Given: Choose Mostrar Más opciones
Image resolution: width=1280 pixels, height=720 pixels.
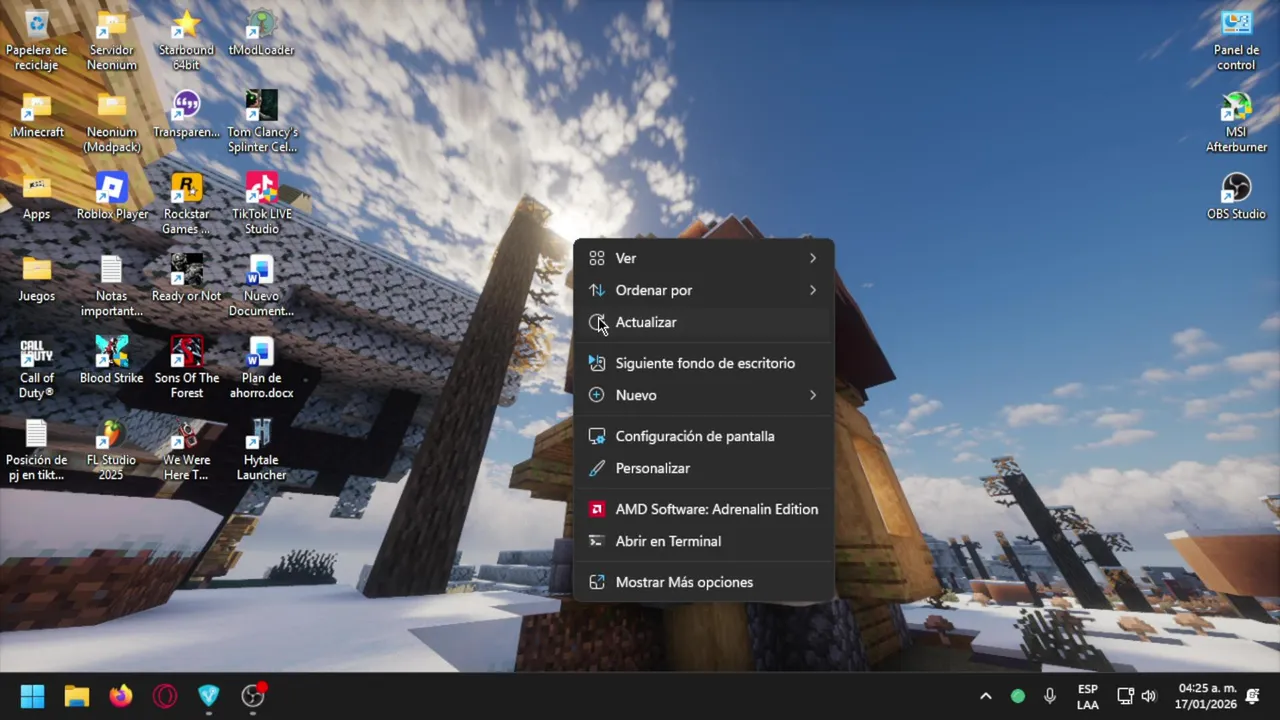Looking at the screenshot, I should (703, 582).
